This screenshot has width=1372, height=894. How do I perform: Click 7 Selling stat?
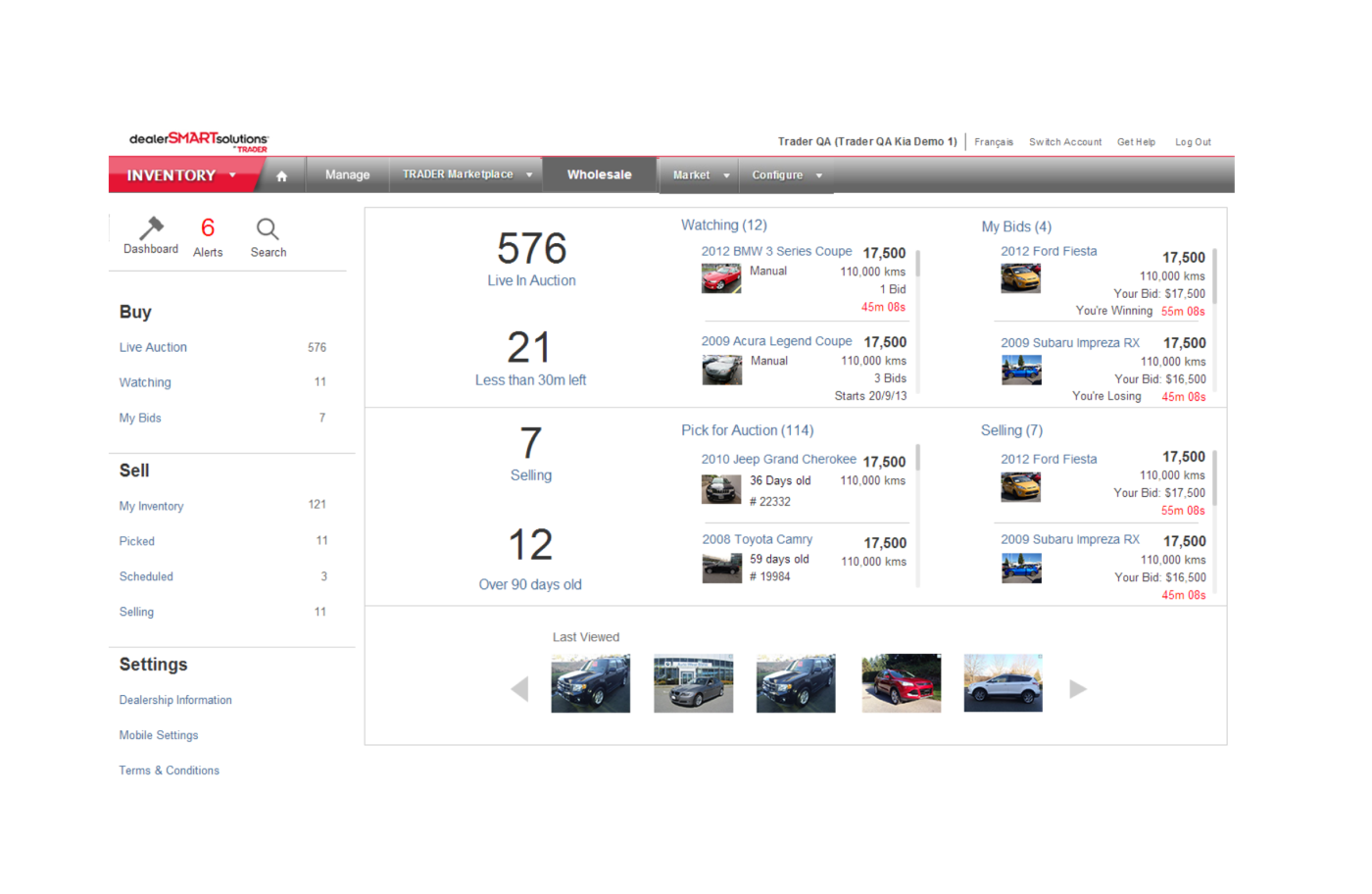[x=530, y=454]
